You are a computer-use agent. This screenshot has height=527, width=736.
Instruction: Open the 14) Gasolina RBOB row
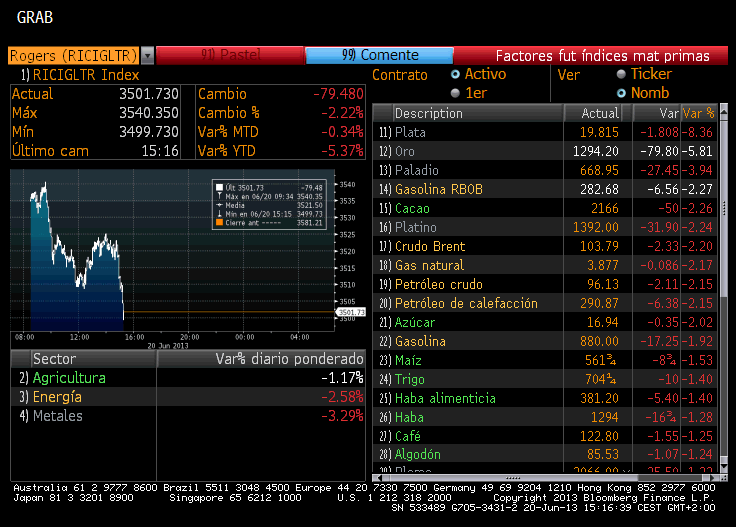(x=545, y=189)
